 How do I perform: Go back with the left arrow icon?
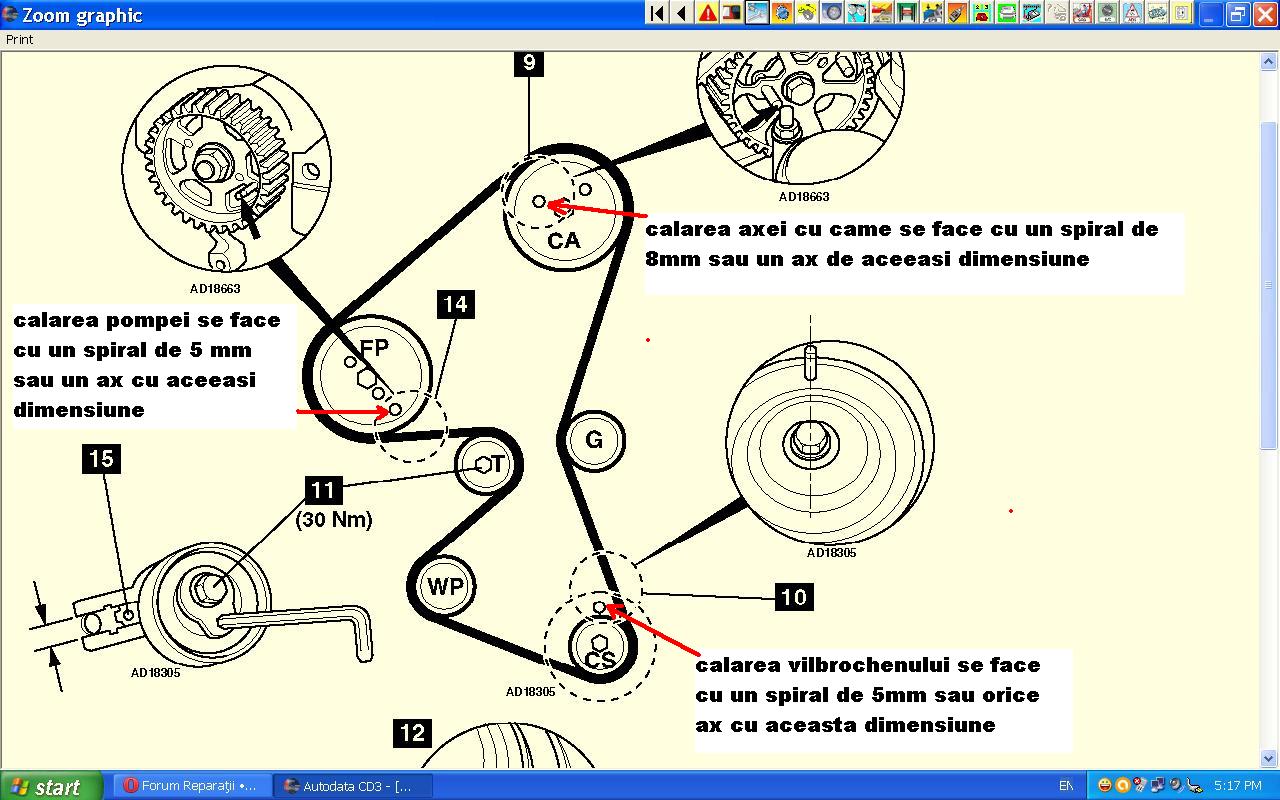click(x=682, y=13)
